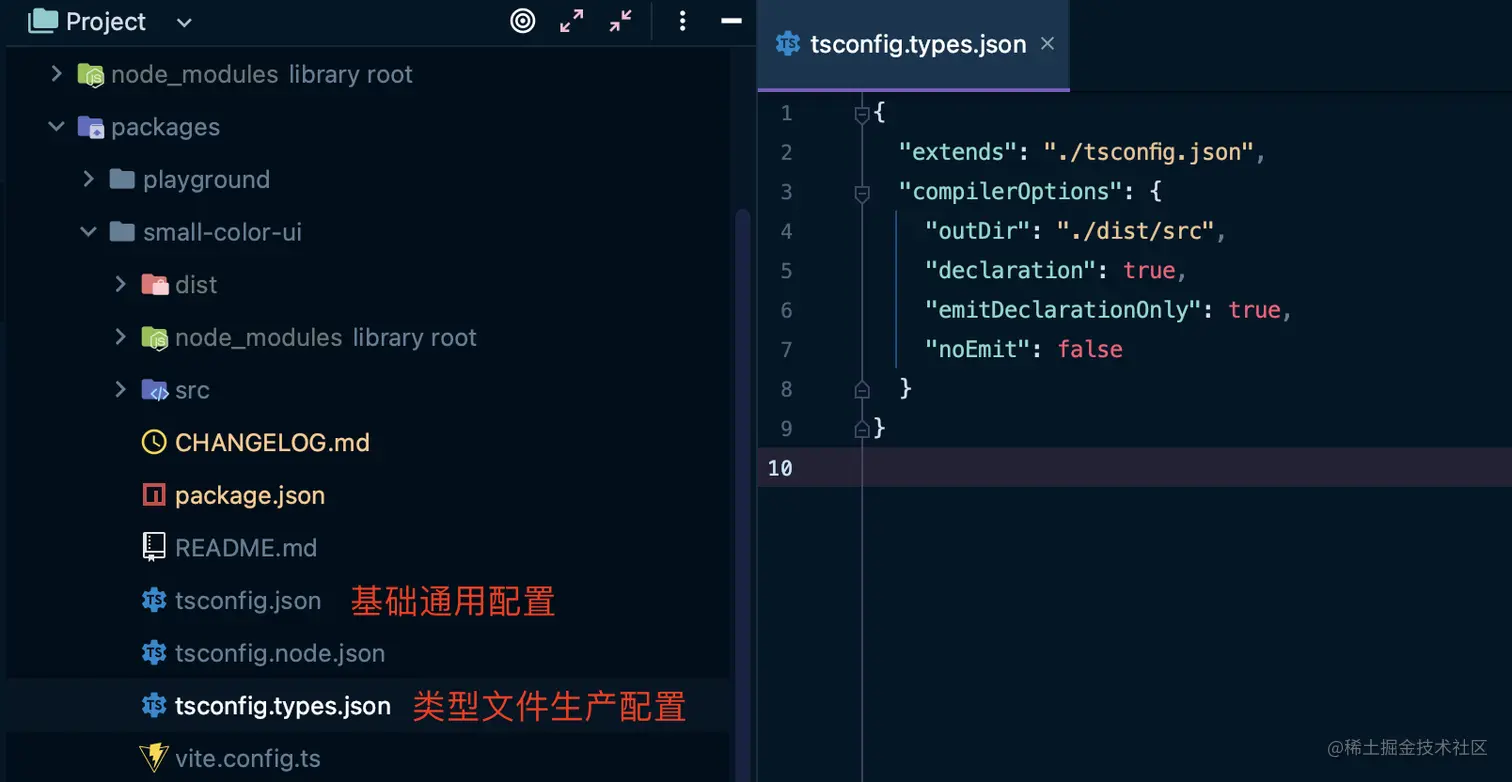Fold the compilerOptions block at line 3
Image resolution: width=1512 pixels, height=782 pixels.
point(862,194)
